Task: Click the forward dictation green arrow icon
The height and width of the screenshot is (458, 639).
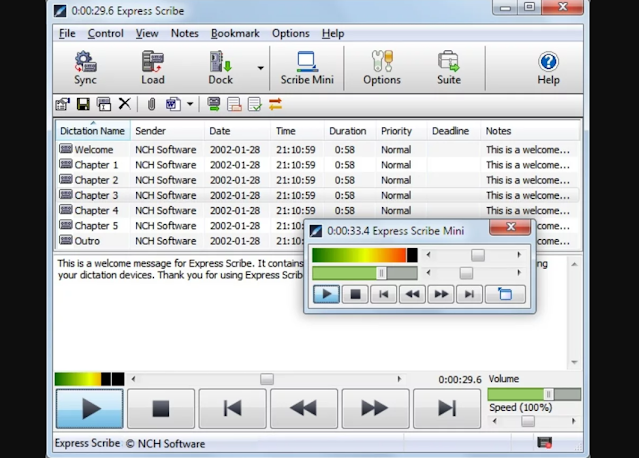Action: tap(214, 104)
